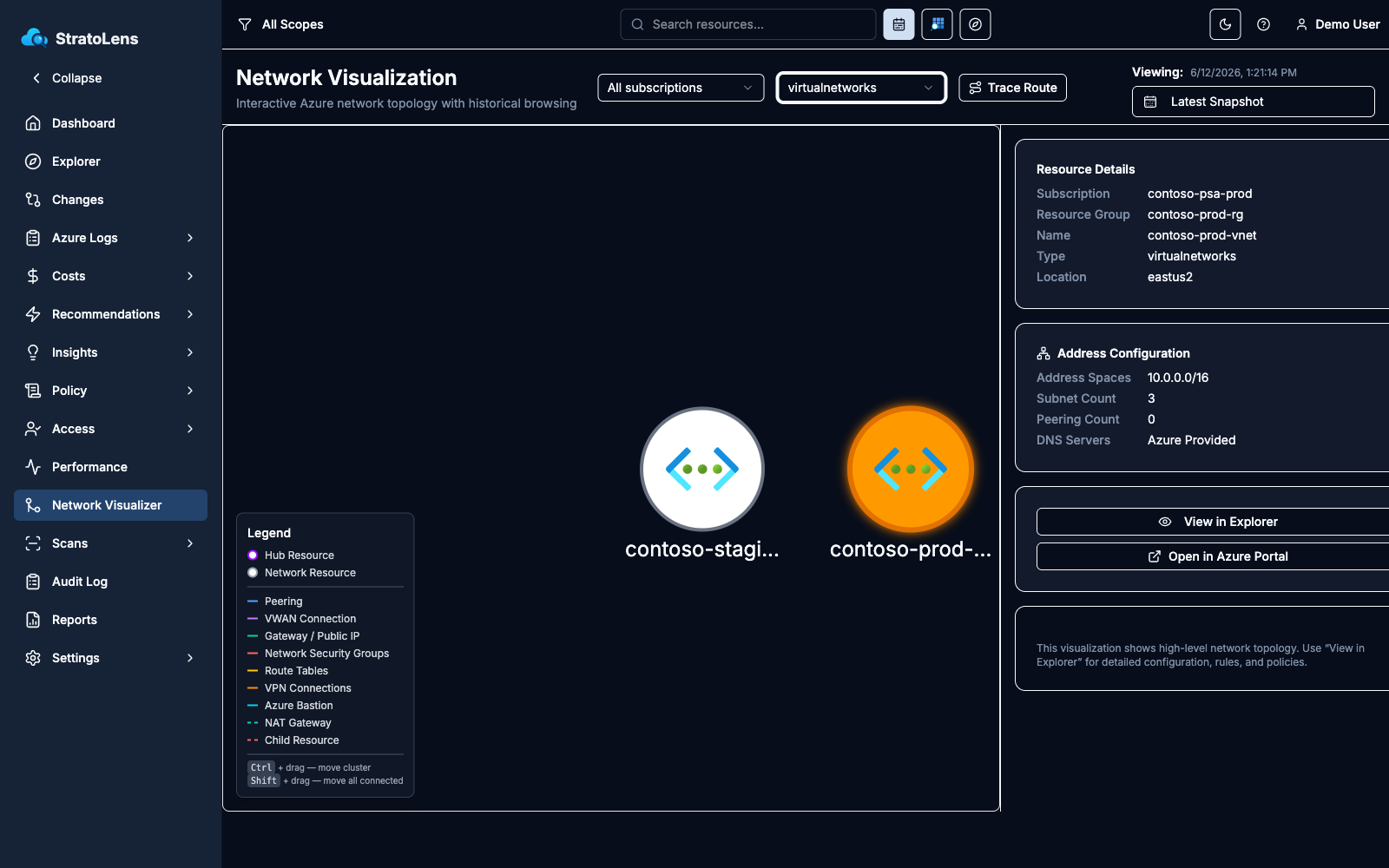
Task: Open help via question mark icon
Action: click(1263, 24)
